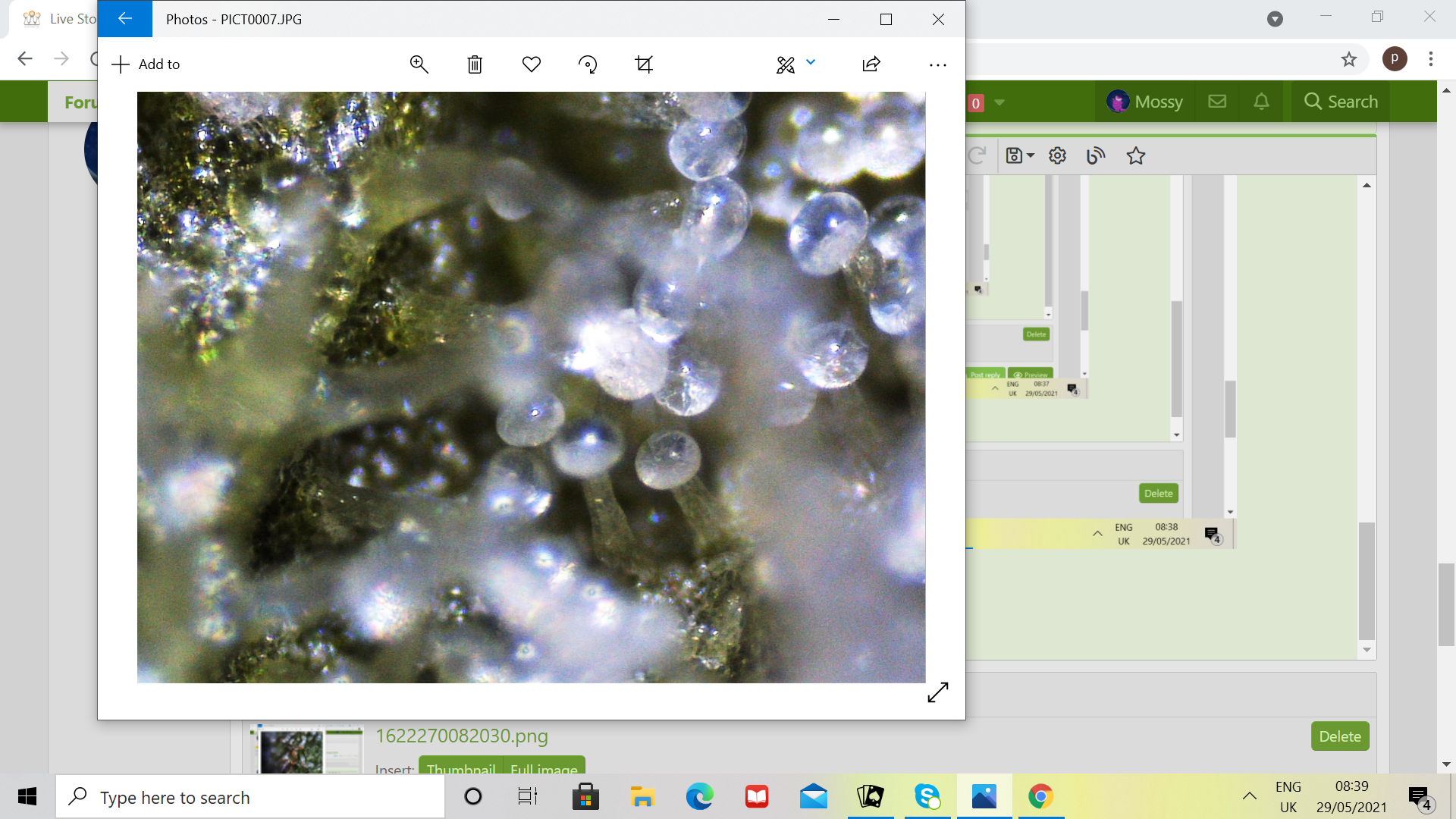Click the forum Search button
The image size is (1456, 819).
(1341, 102)
